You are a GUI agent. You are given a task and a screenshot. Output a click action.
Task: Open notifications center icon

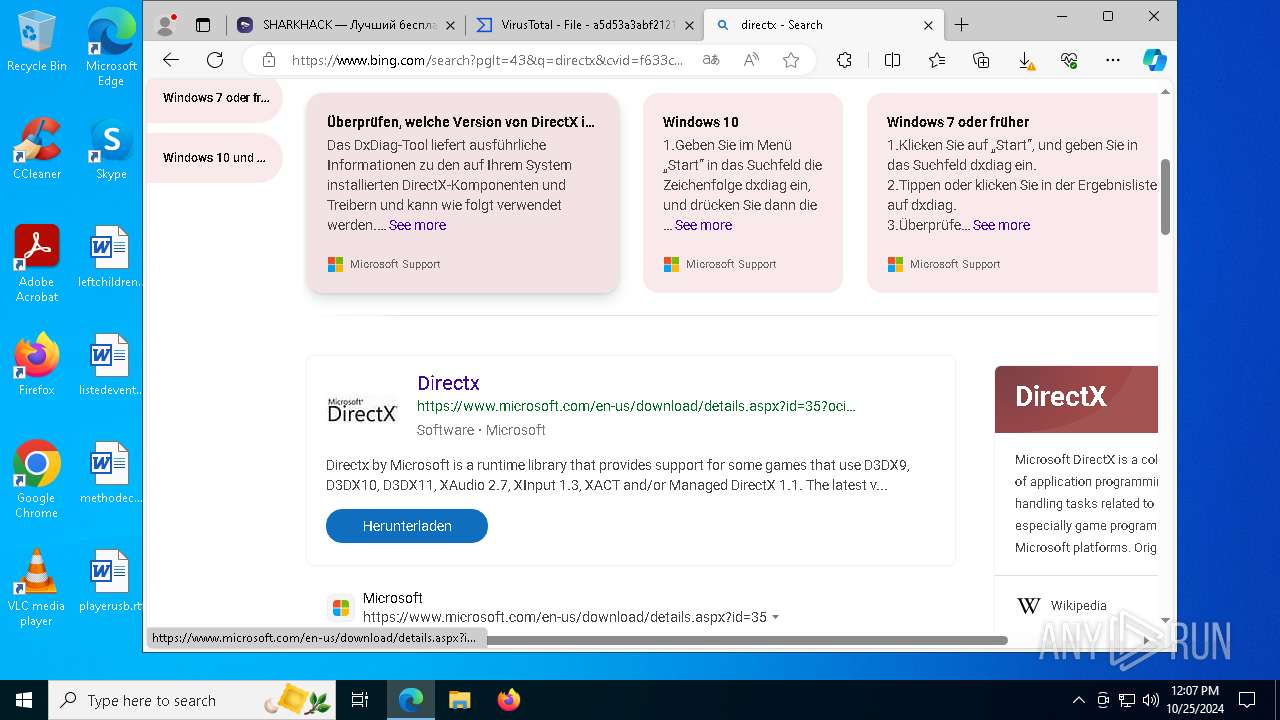point(1247,700)
